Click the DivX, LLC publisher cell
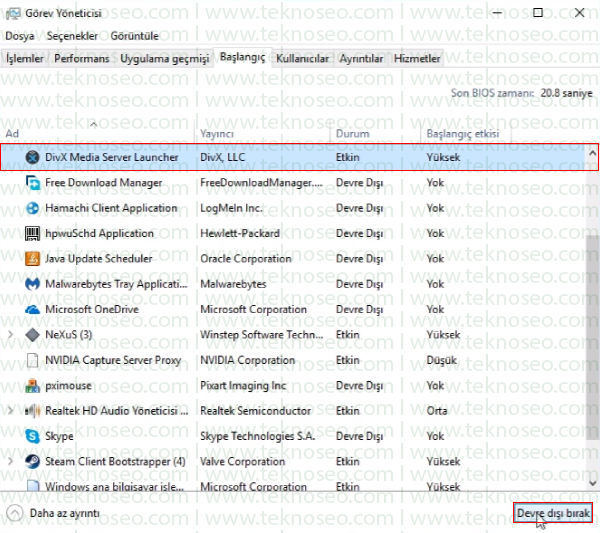 coord(222,157)
